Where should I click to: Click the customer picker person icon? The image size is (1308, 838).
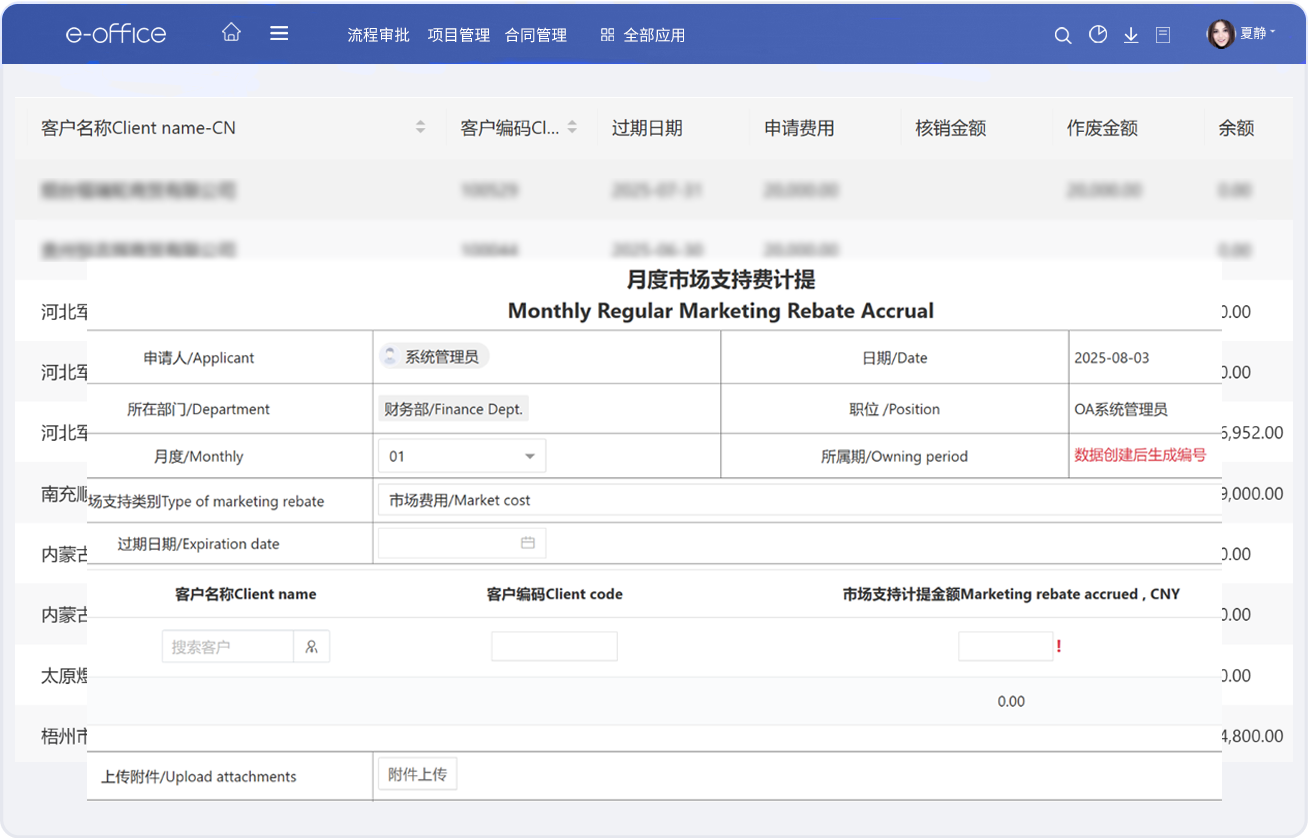pos(312,647)
